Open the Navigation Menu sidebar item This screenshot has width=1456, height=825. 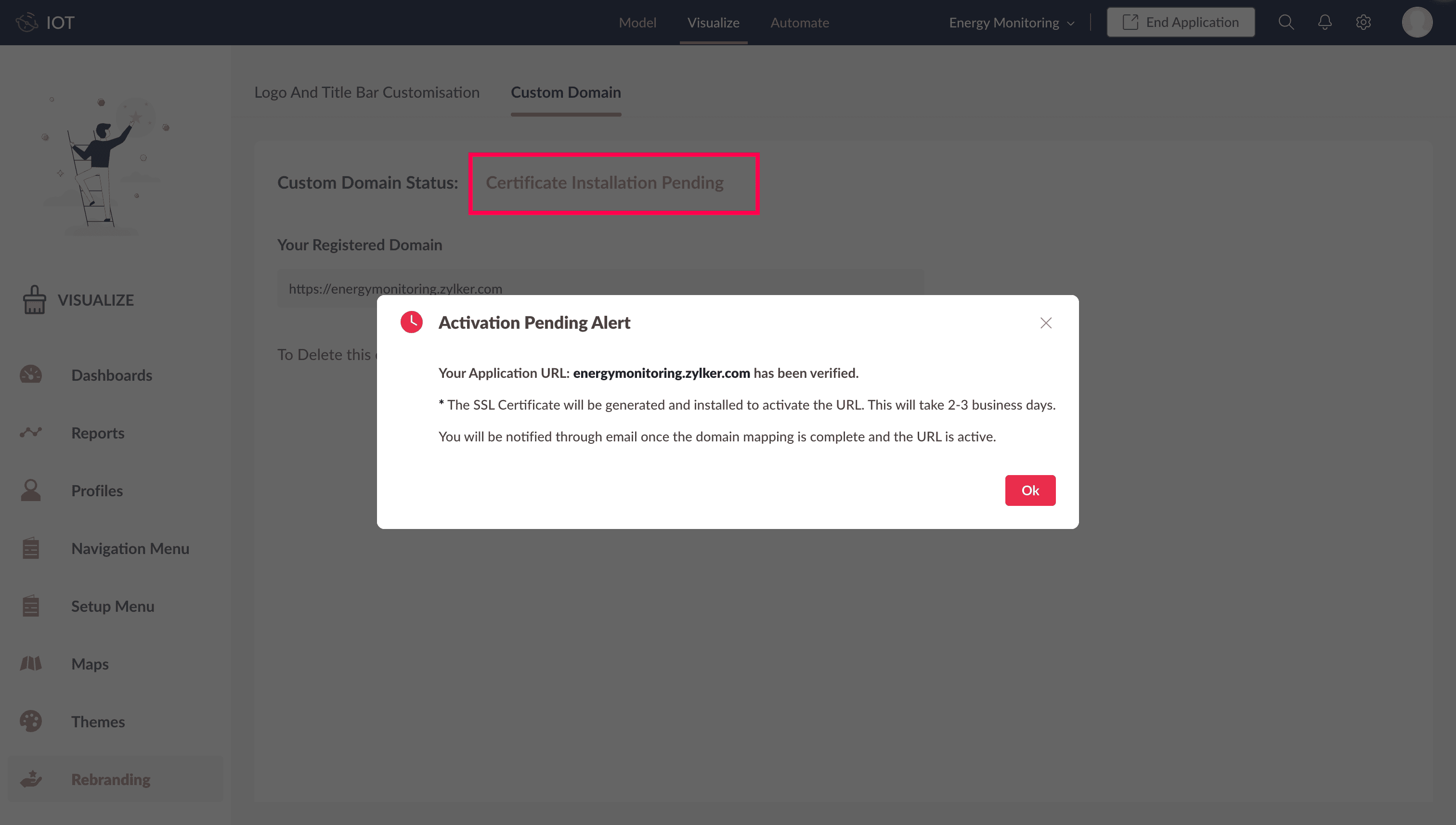click(x=130, y=549)
